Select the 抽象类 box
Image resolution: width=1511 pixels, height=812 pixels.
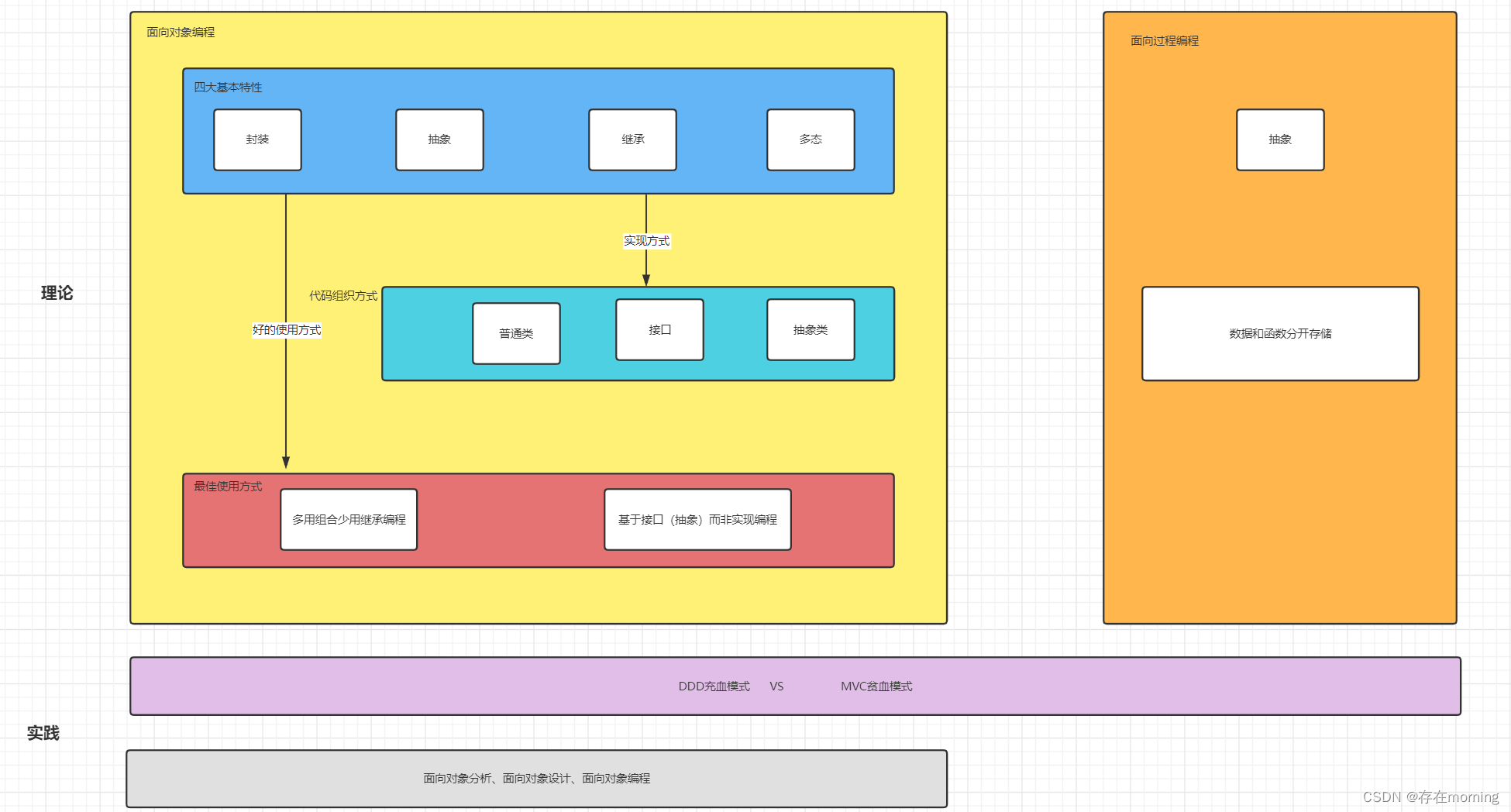pos(811,330)
